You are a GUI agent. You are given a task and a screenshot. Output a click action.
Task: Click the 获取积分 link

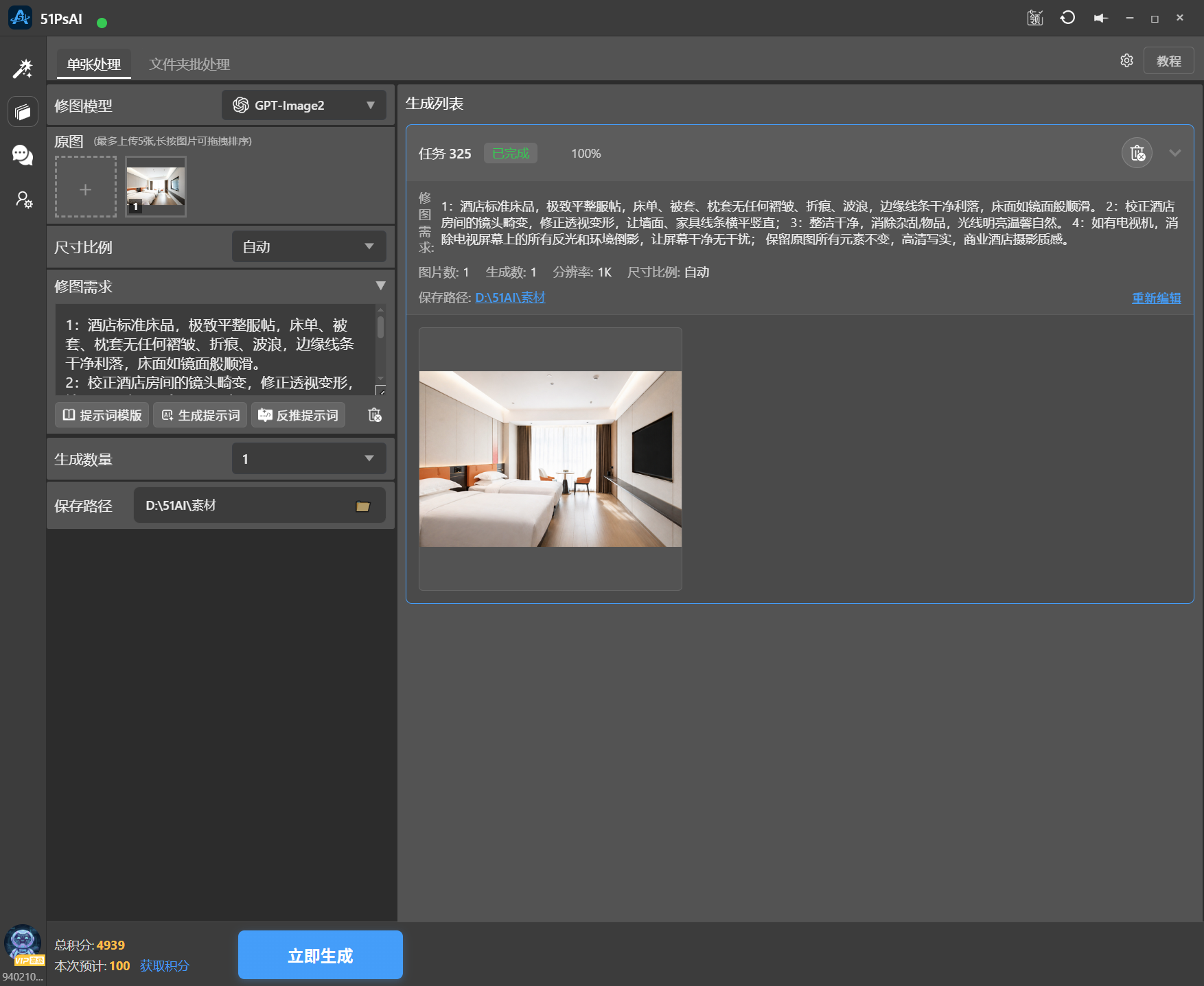tap(165, 965)
